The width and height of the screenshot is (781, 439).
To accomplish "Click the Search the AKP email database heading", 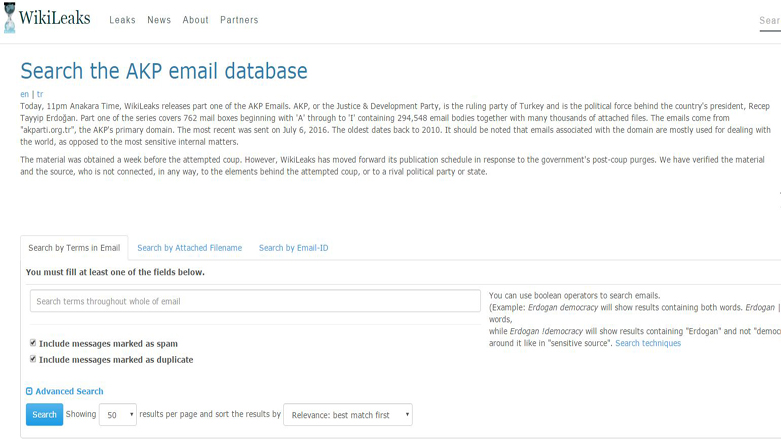I will point(164,71).
